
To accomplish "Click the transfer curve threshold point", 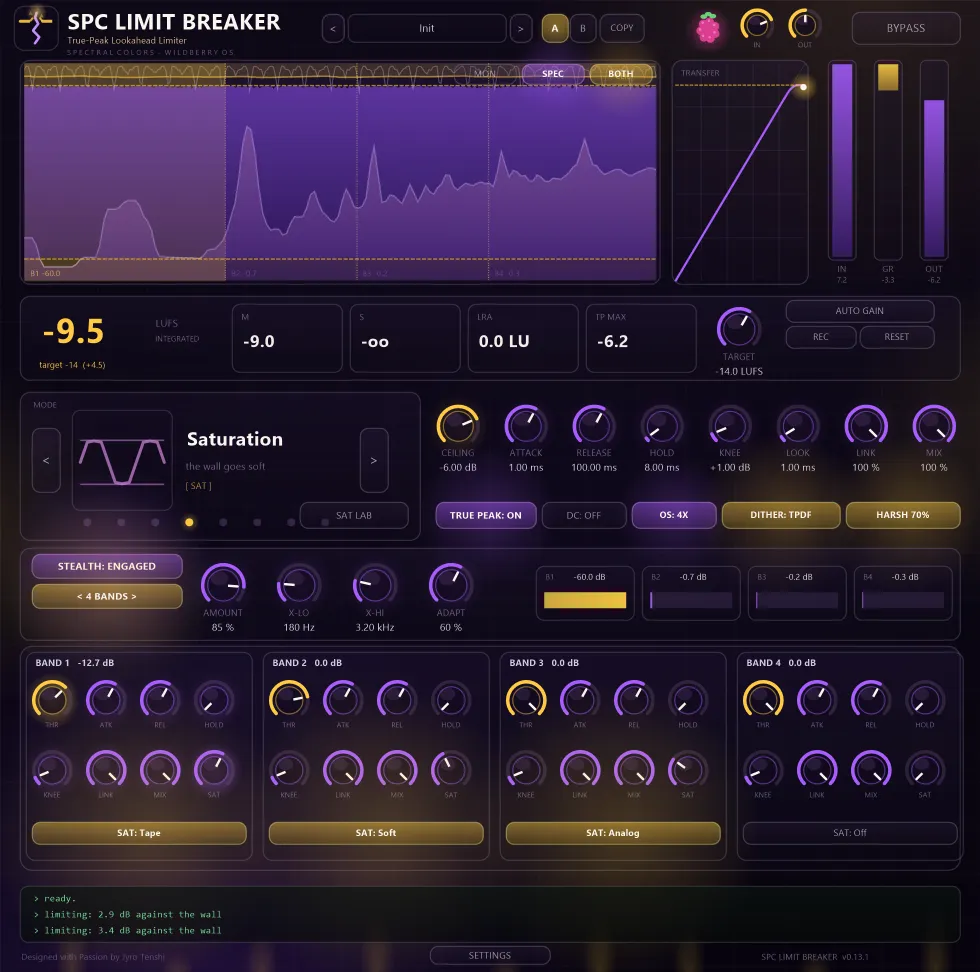I will tap(803, 87).
